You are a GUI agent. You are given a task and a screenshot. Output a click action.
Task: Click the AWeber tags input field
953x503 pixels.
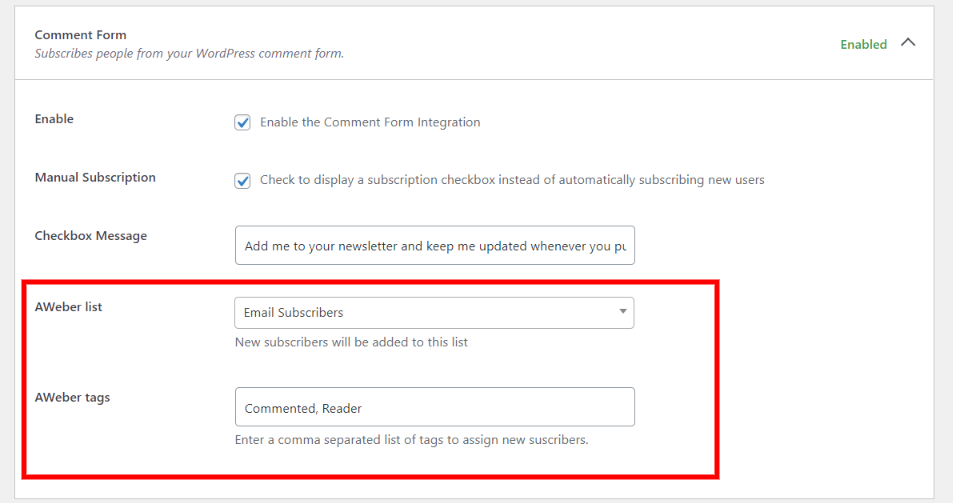coord(435,407)
